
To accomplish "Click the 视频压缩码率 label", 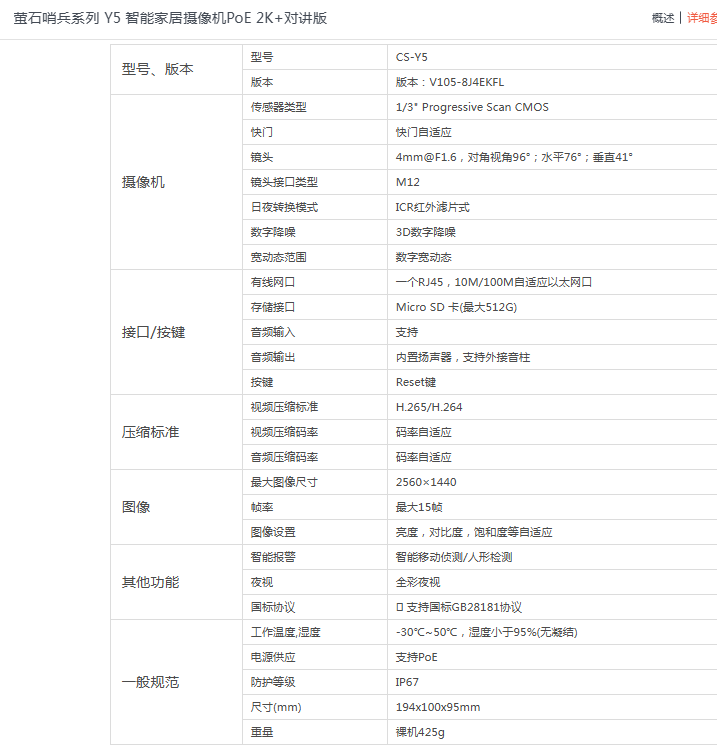I will click(284, 432).
